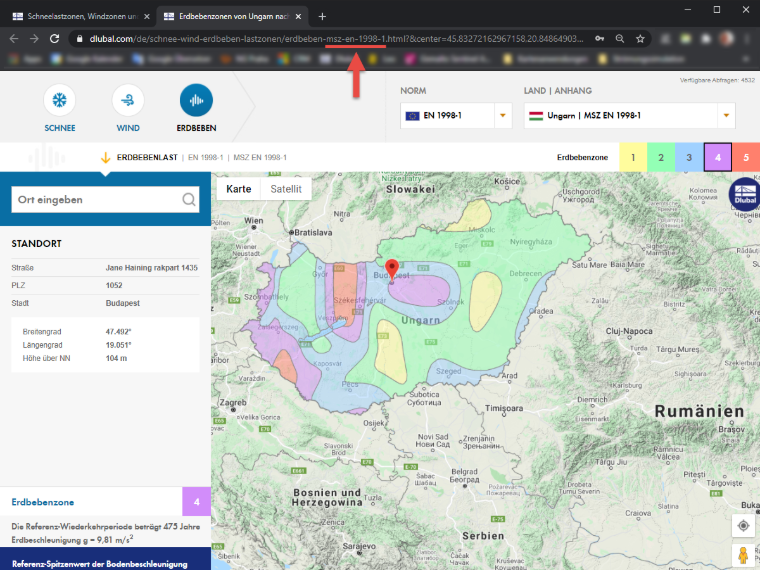Select blue Erdbebenzone 3 swatch
This screenshot has width=760, height=570.
tap(689, 158)
